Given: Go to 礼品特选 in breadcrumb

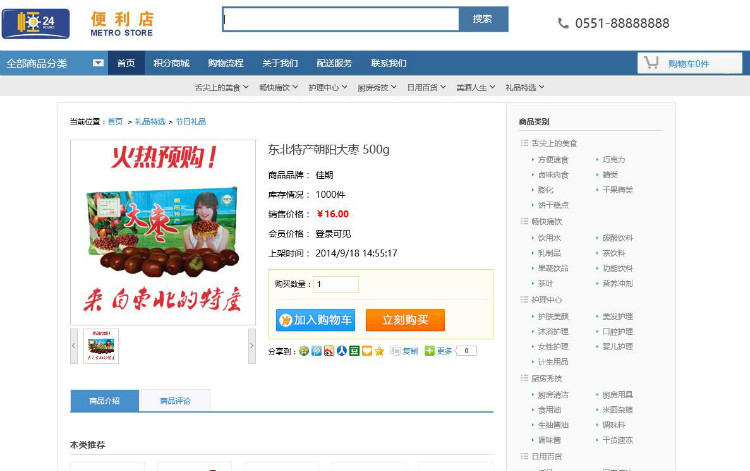Looking at the screenshot, I should tap(150, 121).
